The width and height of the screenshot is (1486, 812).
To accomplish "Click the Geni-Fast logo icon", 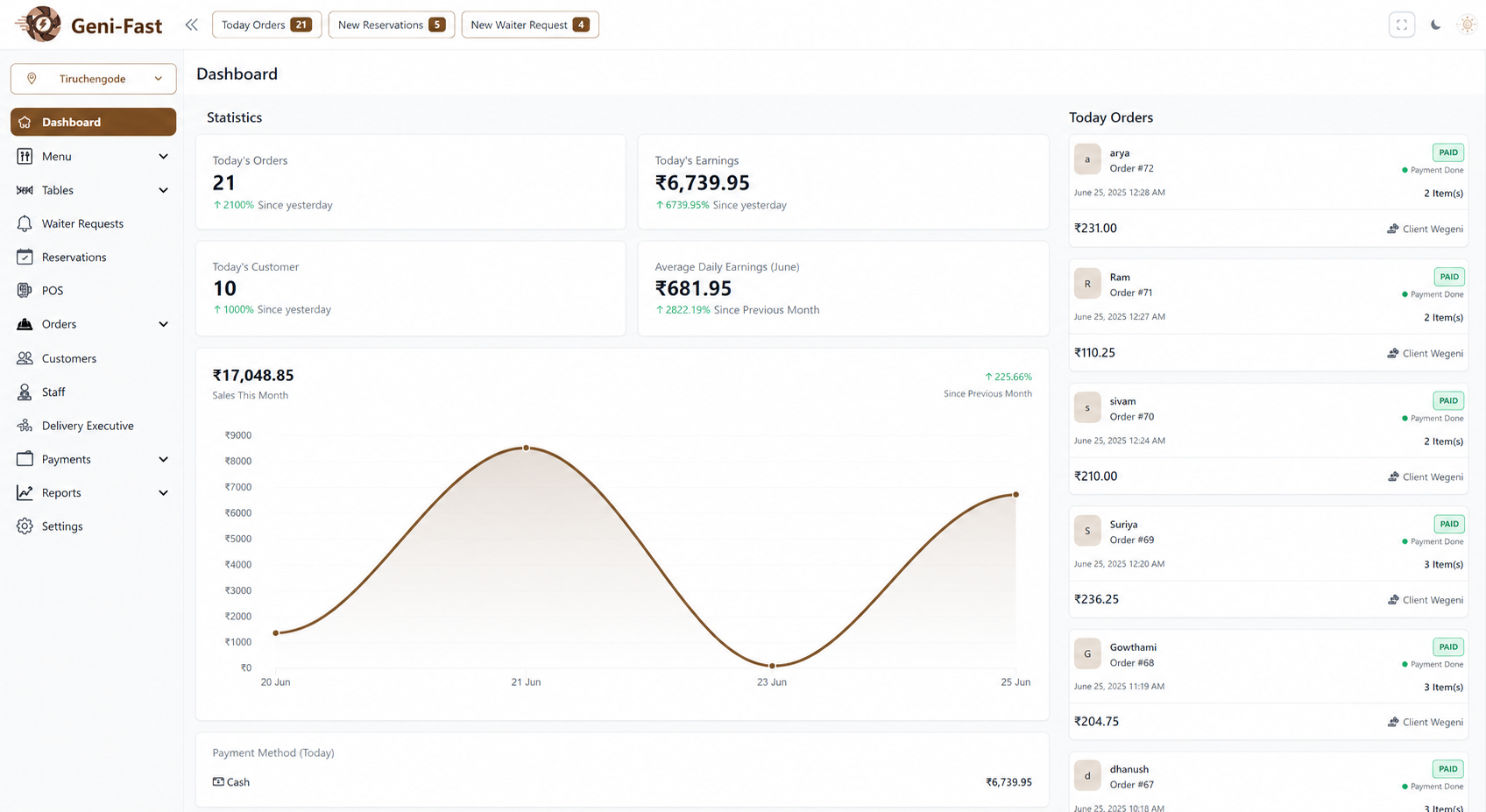I will [39, 25].
